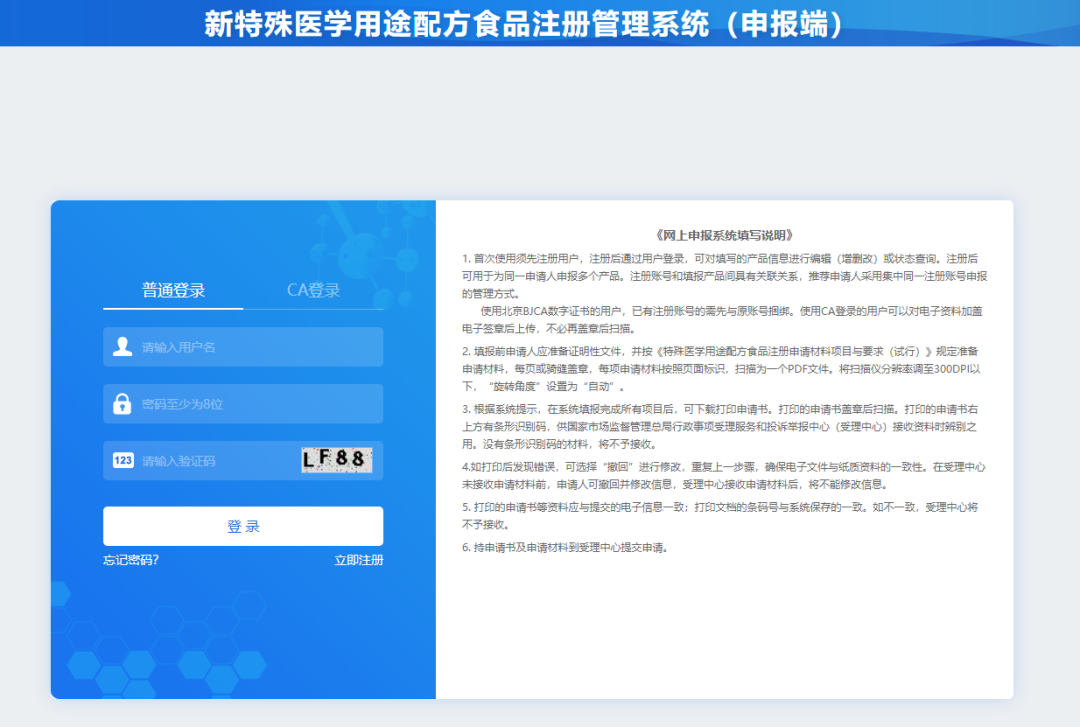Focus the 请输入用户名 username field
The image size is (1080, 727).
255,347
